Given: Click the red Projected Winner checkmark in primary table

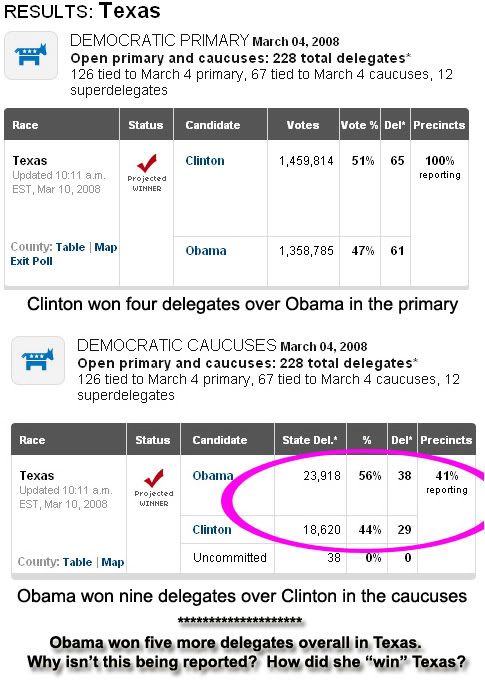Looking at the screenshot, I should click(147, 163).
